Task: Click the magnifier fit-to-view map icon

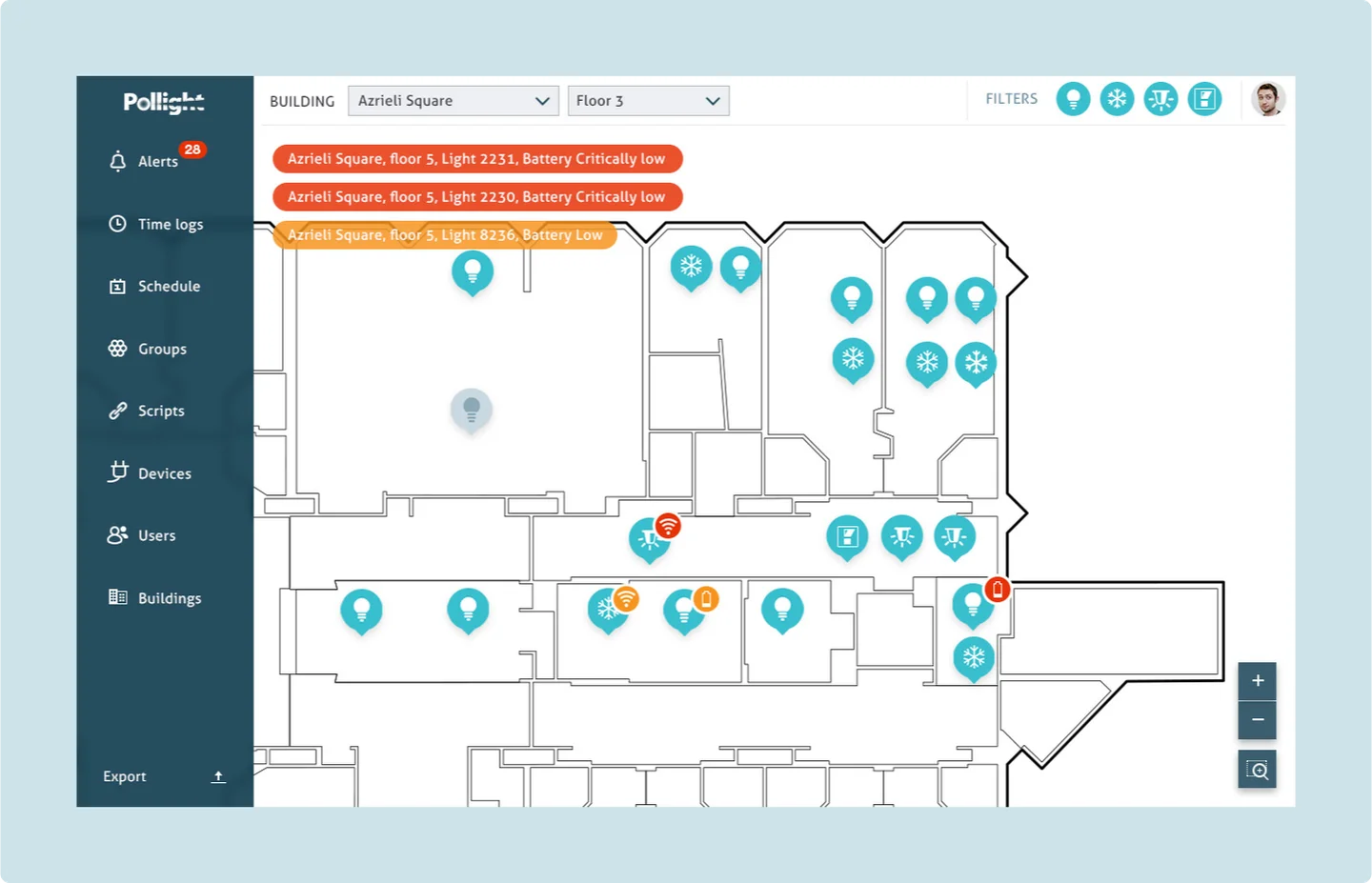Action: click(x=1258, y=770)
